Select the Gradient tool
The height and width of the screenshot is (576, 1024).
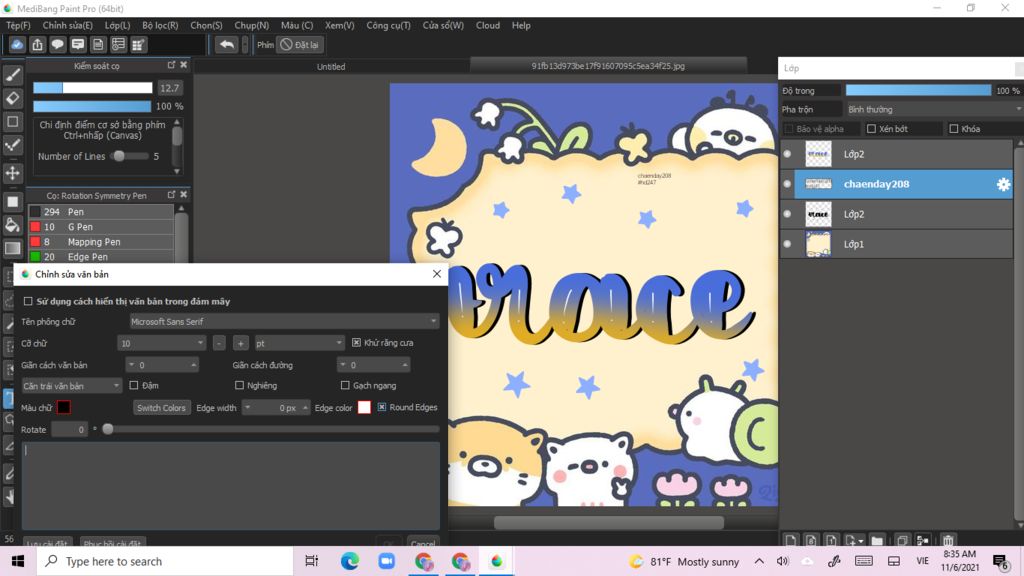12,248
